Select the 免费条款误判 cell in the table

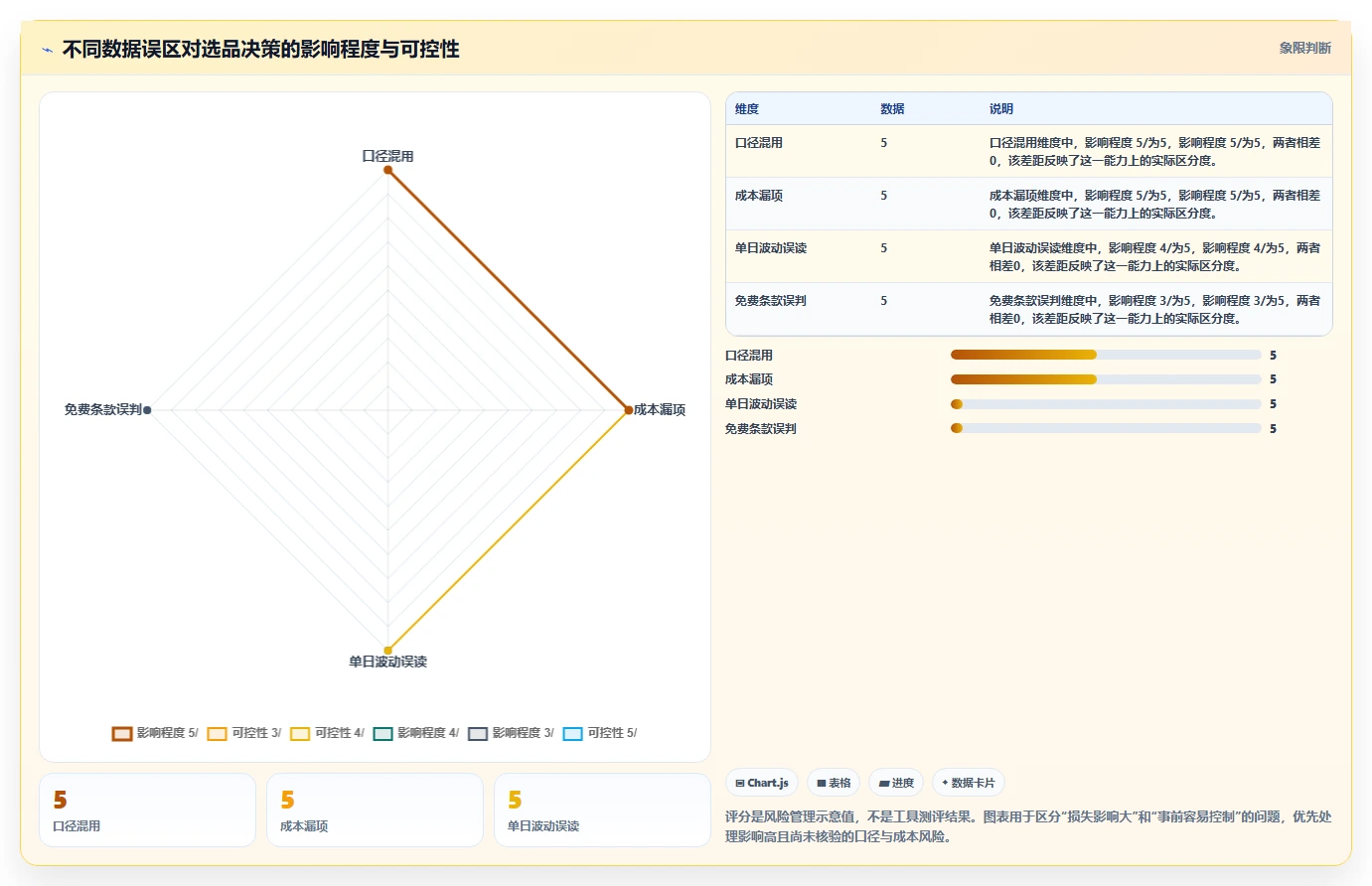(x=771, y=301)
